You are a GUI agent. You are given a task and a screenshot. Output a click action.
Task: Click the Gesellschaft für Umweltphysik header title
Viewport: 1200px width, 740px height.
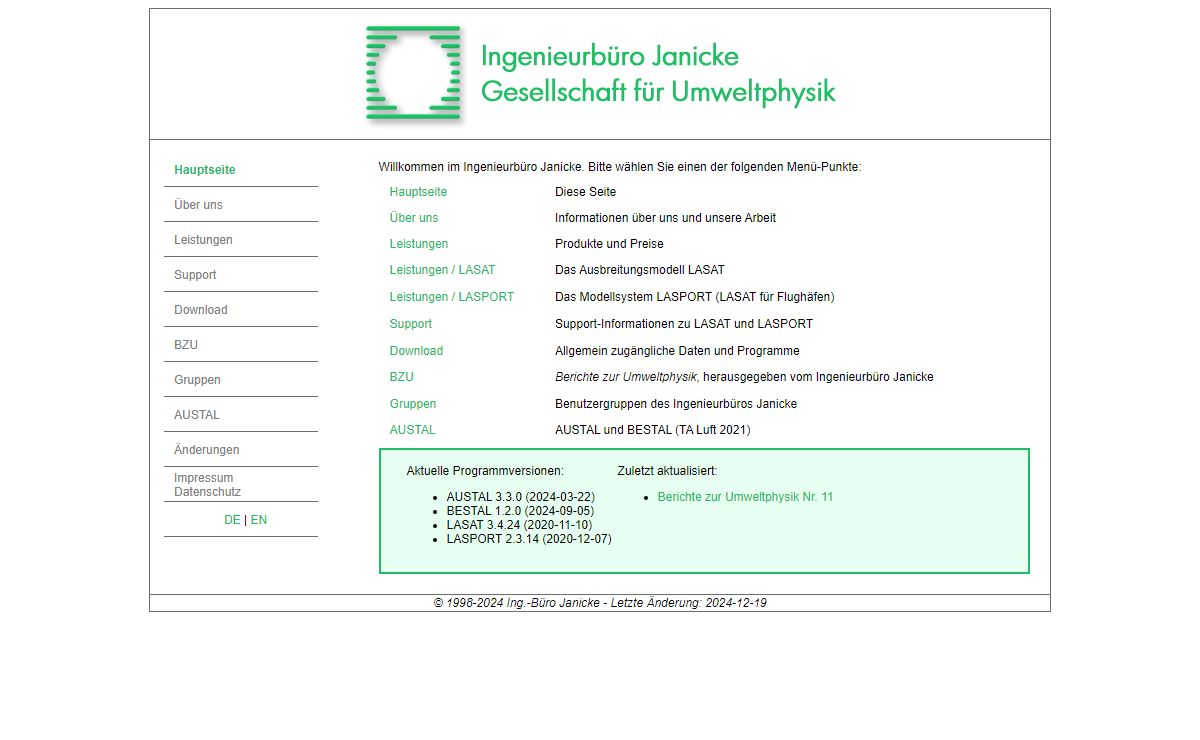click(658, 92)
